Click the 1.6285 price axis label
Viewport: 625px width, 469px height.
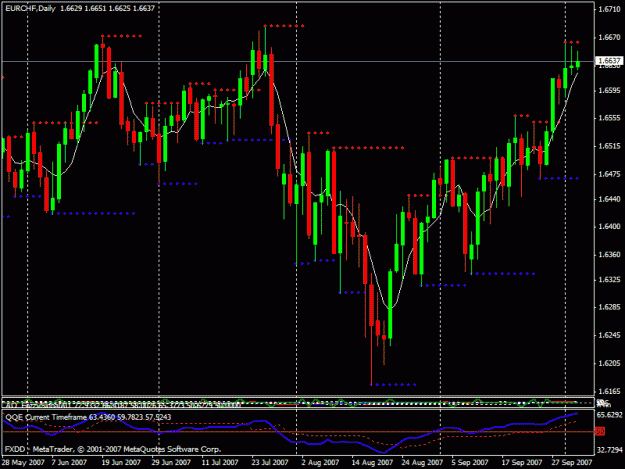pos(609,307)
